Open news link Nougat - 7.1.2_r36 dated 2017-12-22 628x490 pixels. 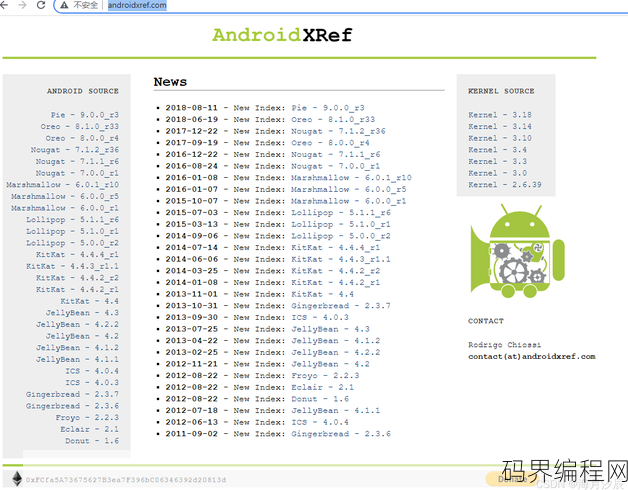coord(338,131)
